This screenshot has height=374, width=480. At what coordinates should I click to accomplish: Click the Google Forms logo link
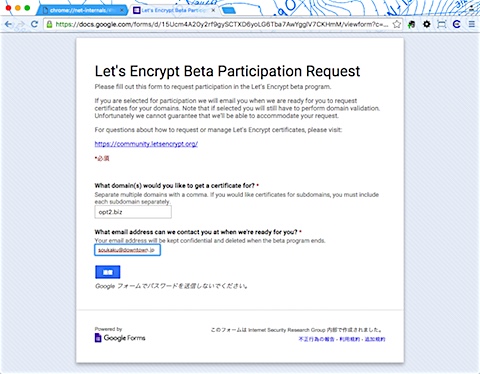120,338
